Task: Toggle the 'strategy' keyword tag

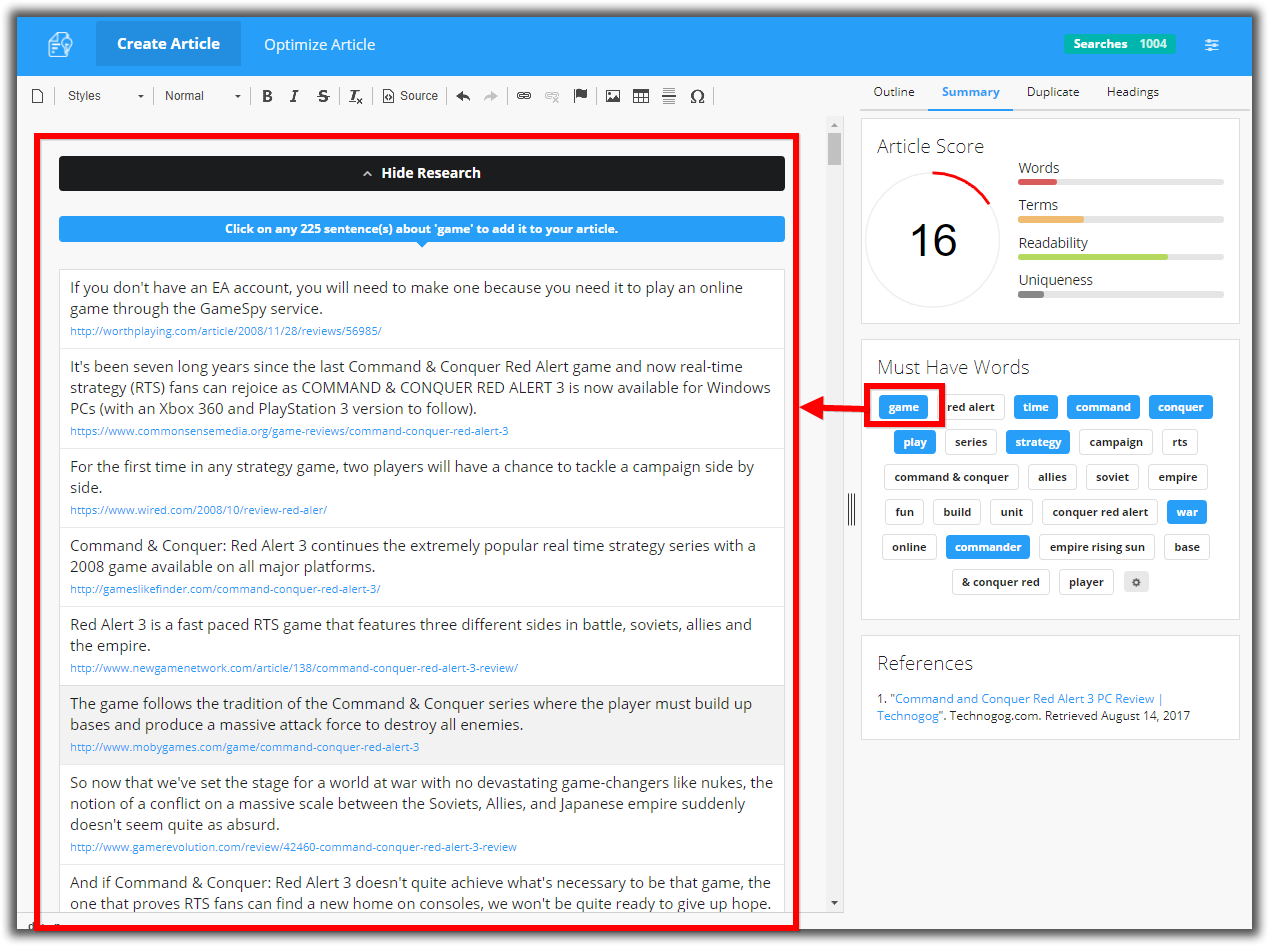Action: coord(1038,442)
